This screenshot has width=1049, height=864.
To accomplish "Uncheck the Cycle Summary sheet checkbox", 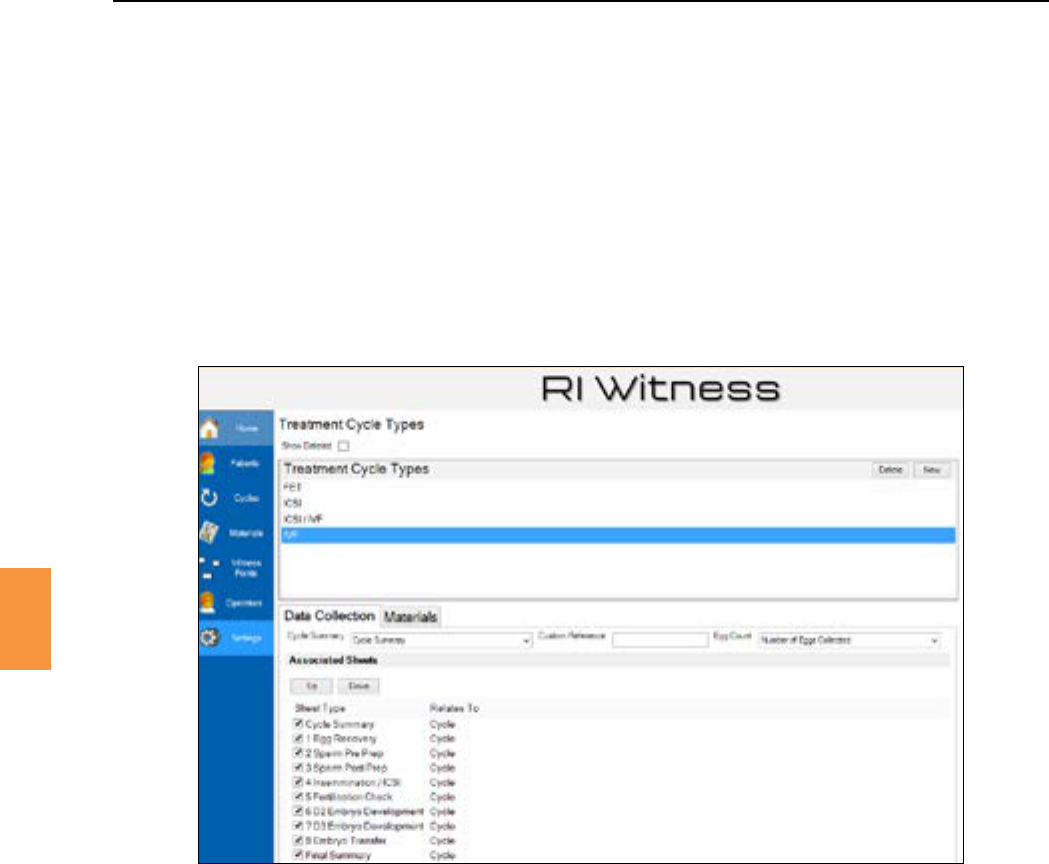I will (298, 724).
